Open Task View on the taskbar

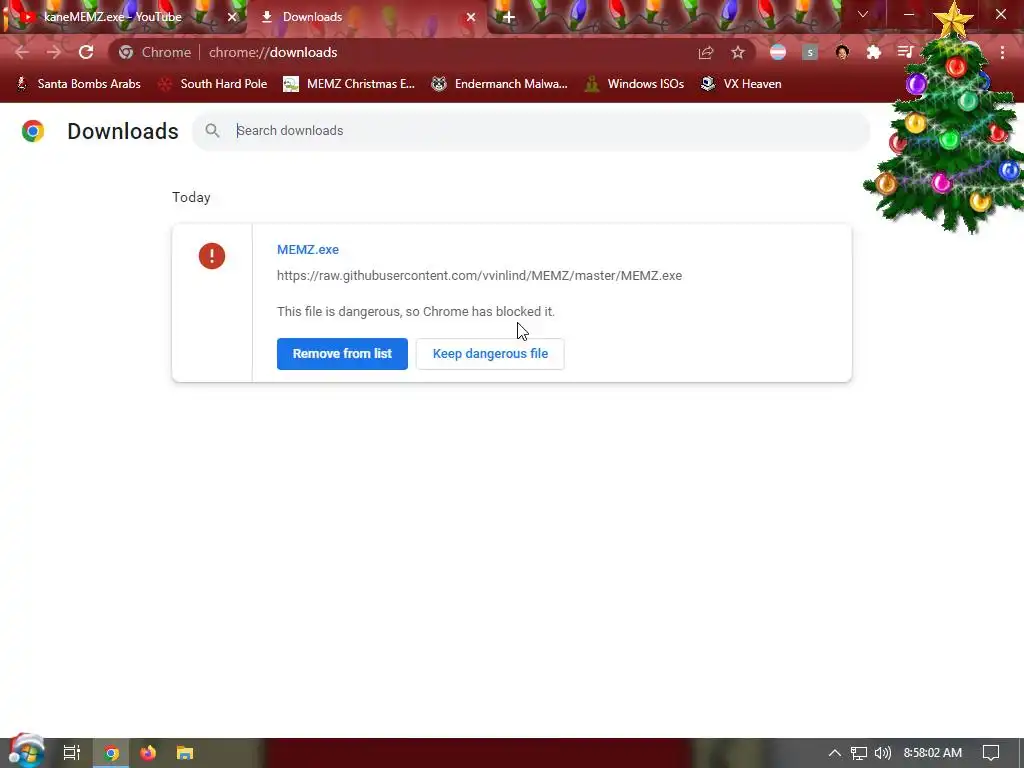click(72, 753)
